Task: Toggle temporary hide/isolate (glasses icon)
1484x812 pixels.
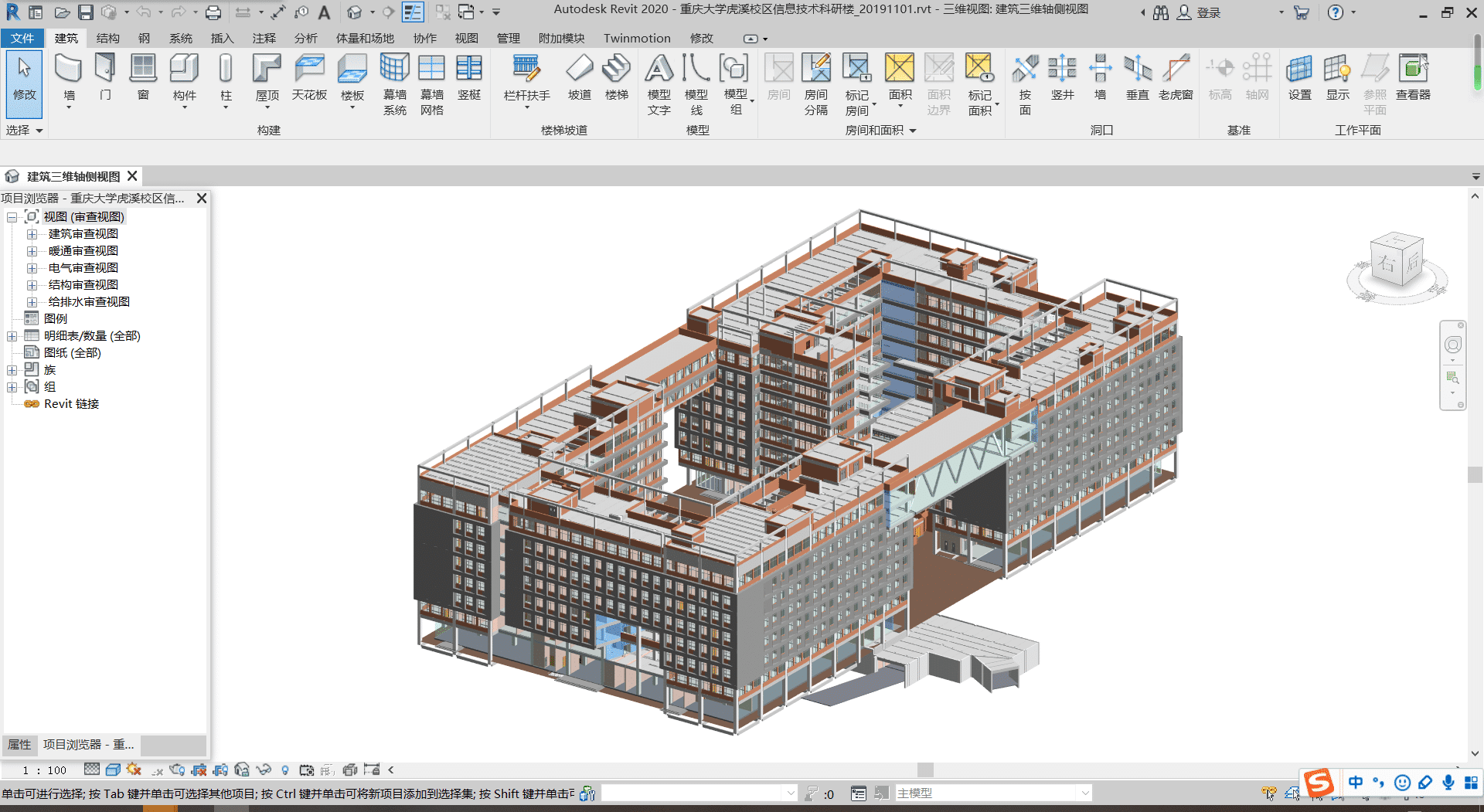Action: tap(264, 770)
